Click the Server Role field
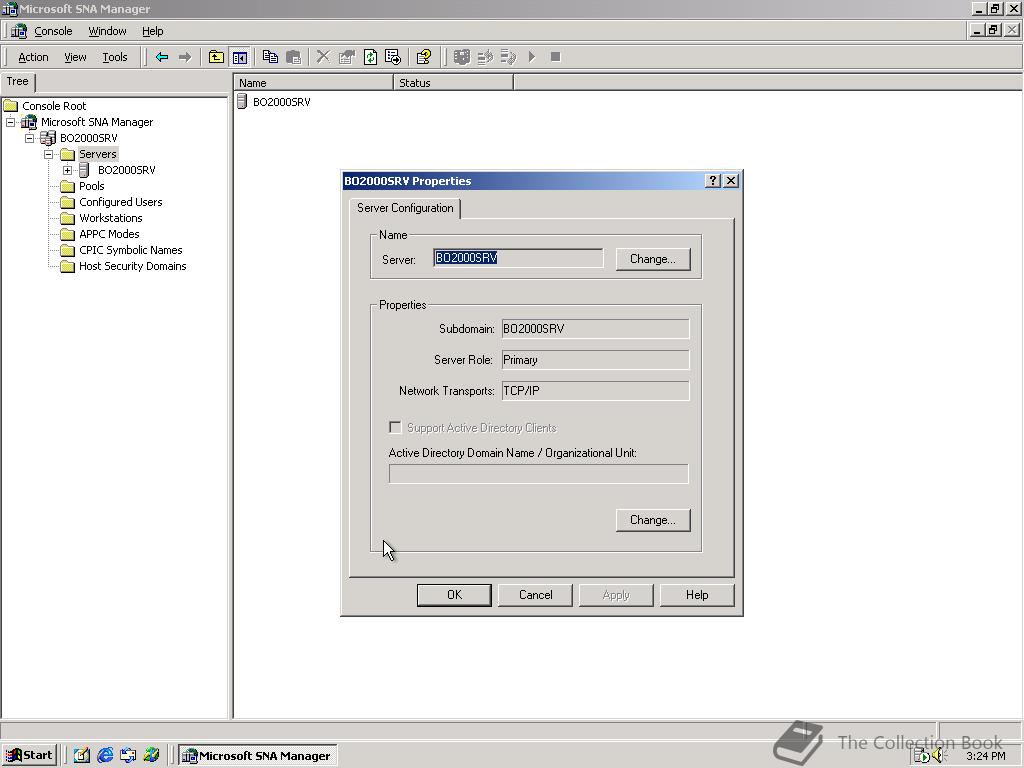 (x=595, y=360)
